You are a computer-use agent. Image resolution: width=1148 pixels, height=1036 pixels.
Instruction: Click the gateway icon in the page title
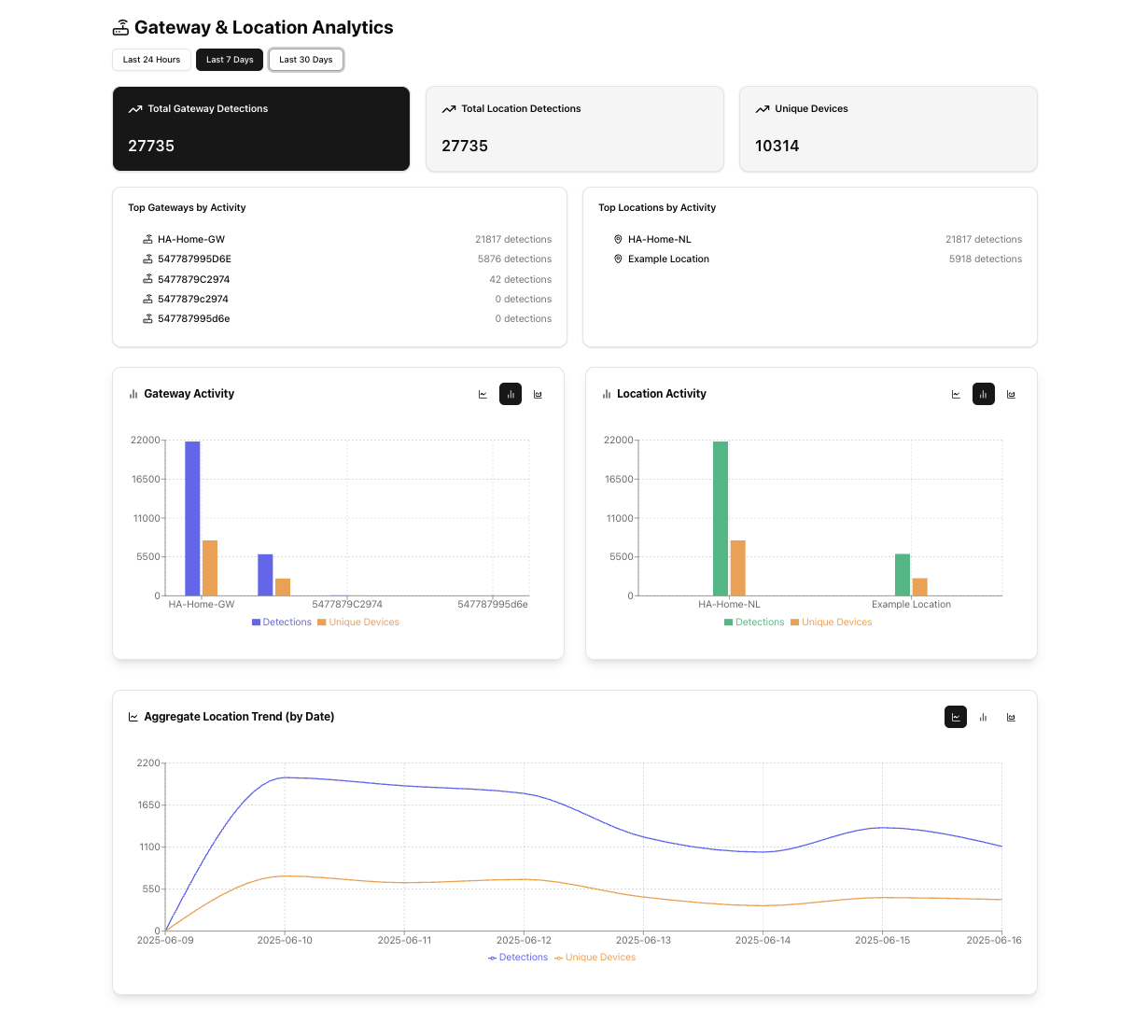pos(122,26)
